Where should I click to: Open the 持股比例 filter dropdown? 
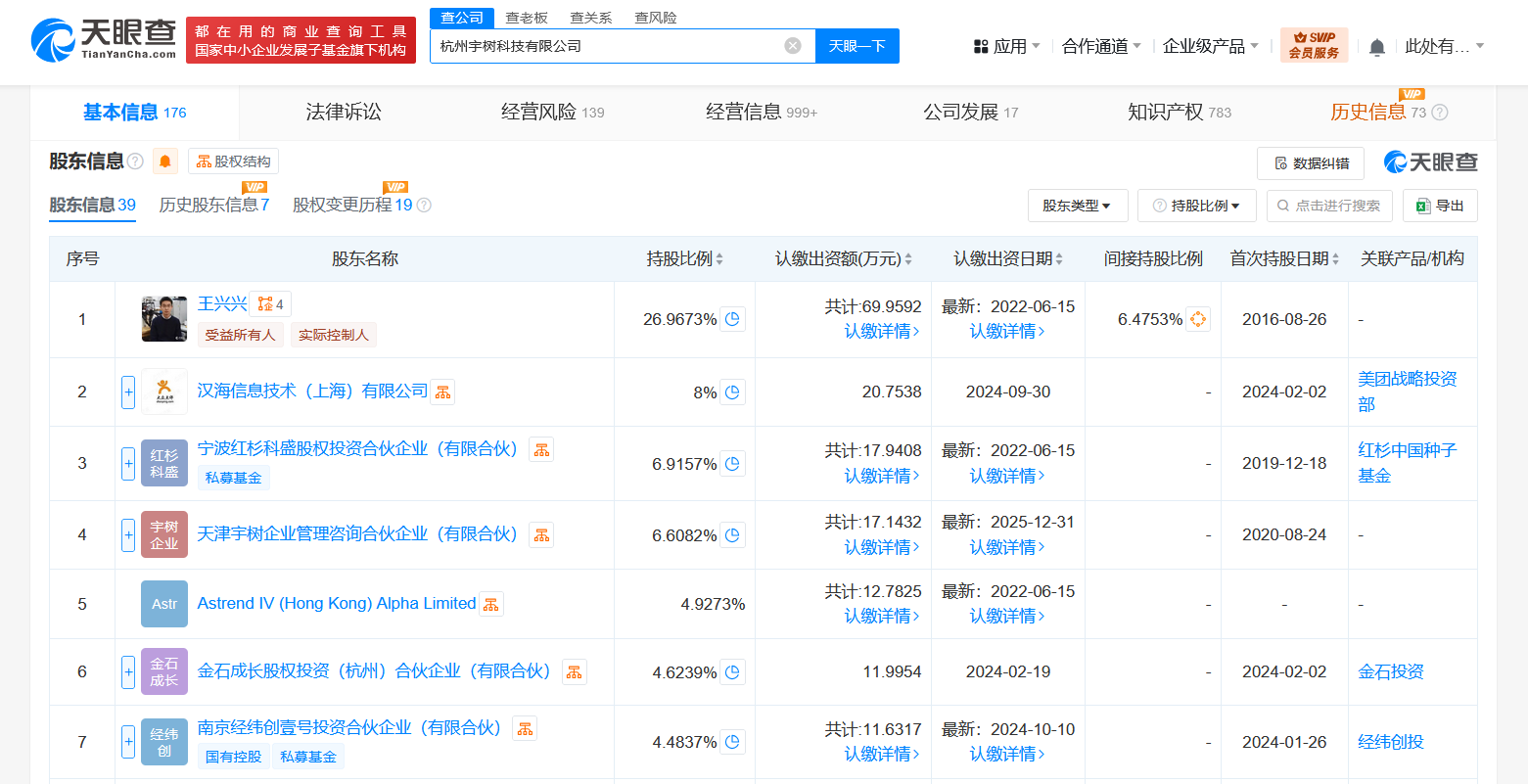(x=1196, y=206)
